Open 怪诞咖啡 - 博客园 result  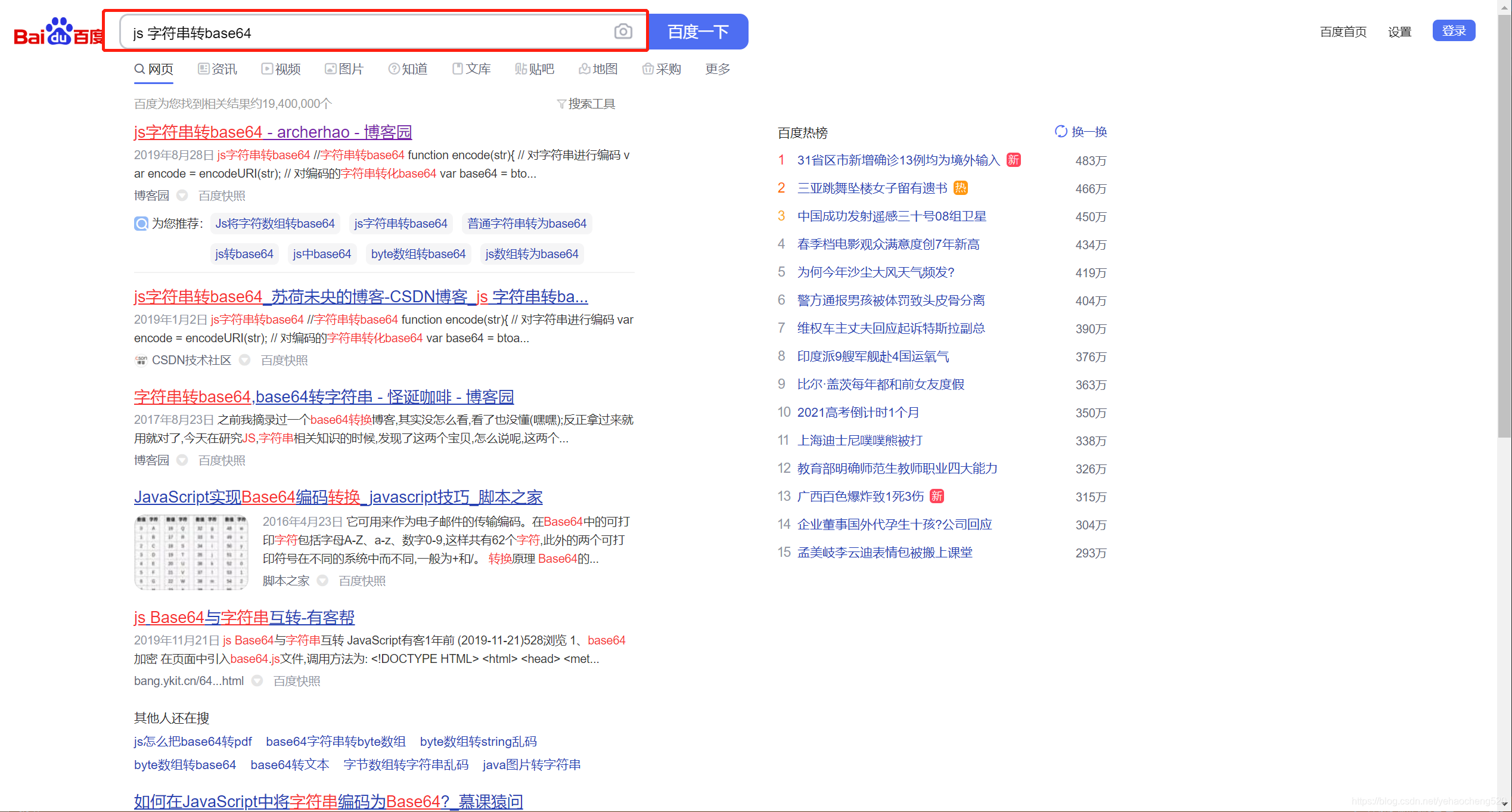pyautogui.click(x=324, y=396)
